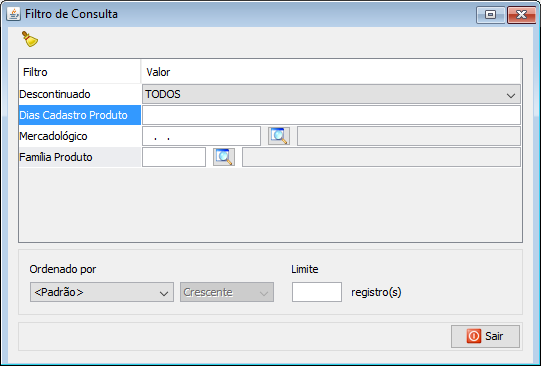541x366 pixels.
Task: Click the Java icon in title bar
Action: 13,14
